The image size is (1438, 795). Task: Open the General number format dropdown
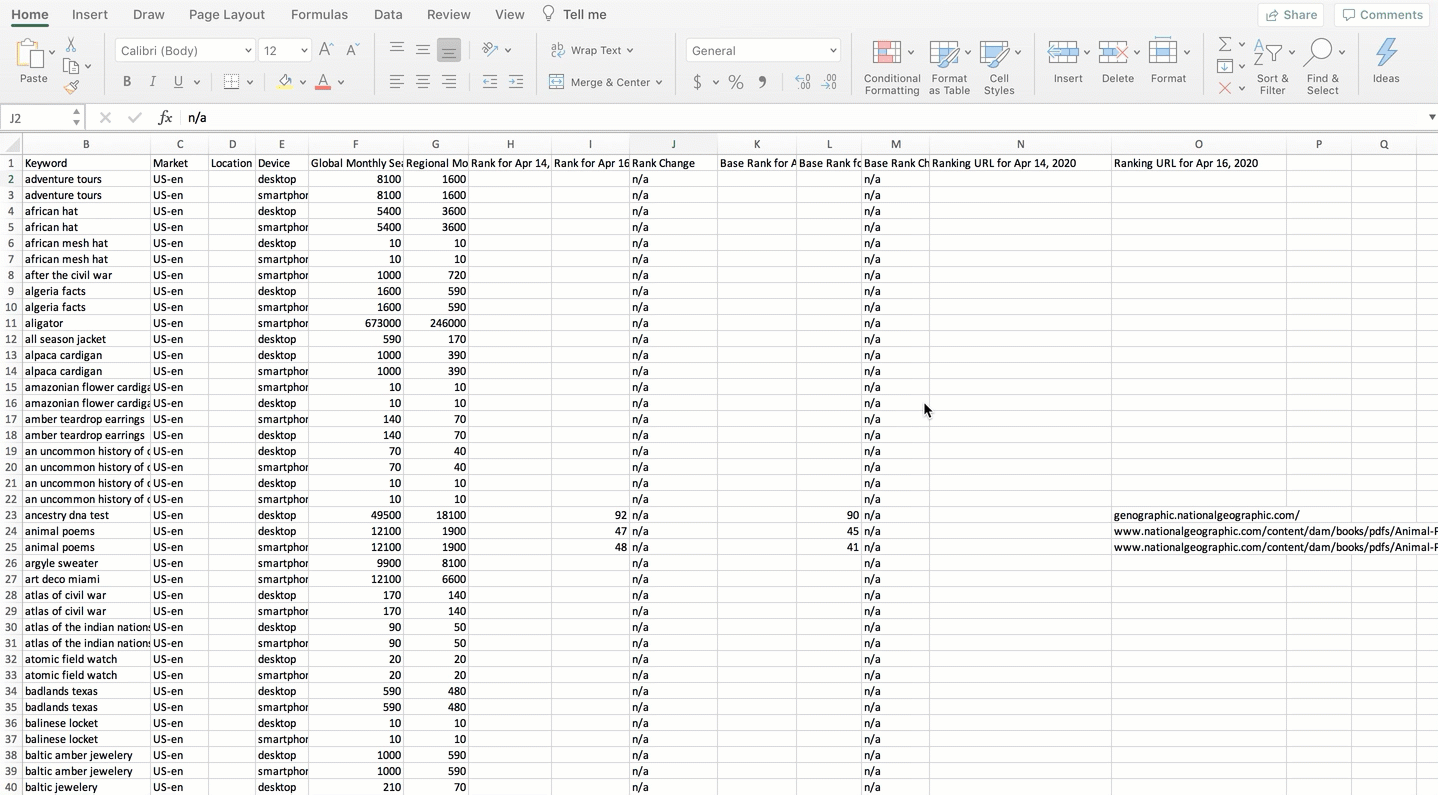762,50
